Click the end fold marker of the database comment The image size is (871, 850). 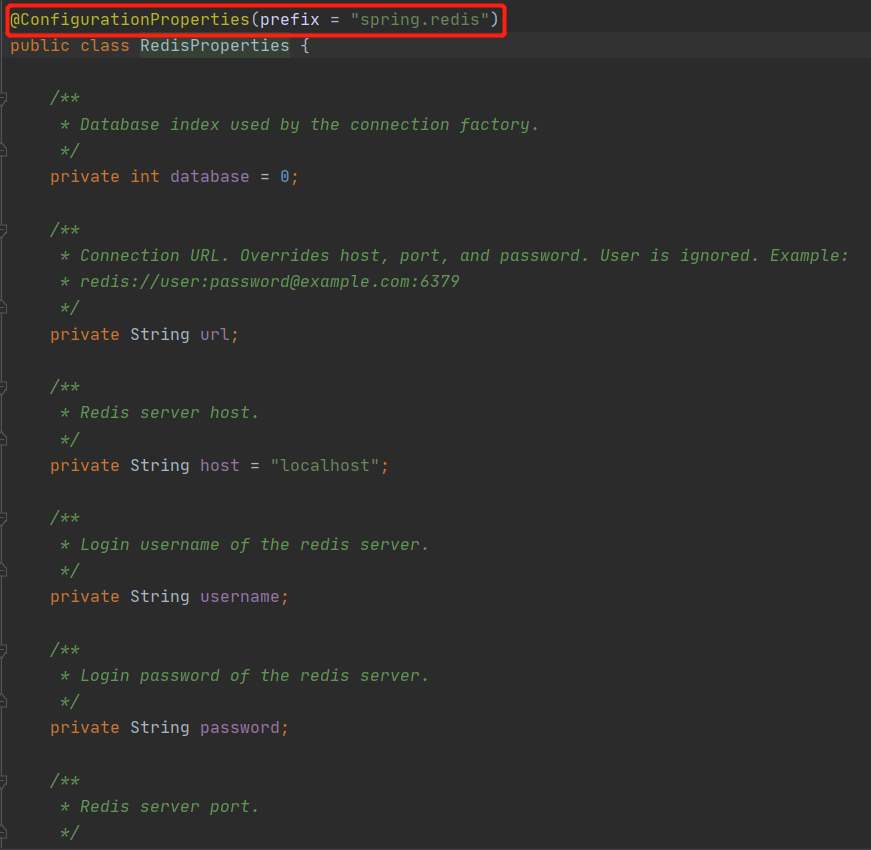(3, 151)
